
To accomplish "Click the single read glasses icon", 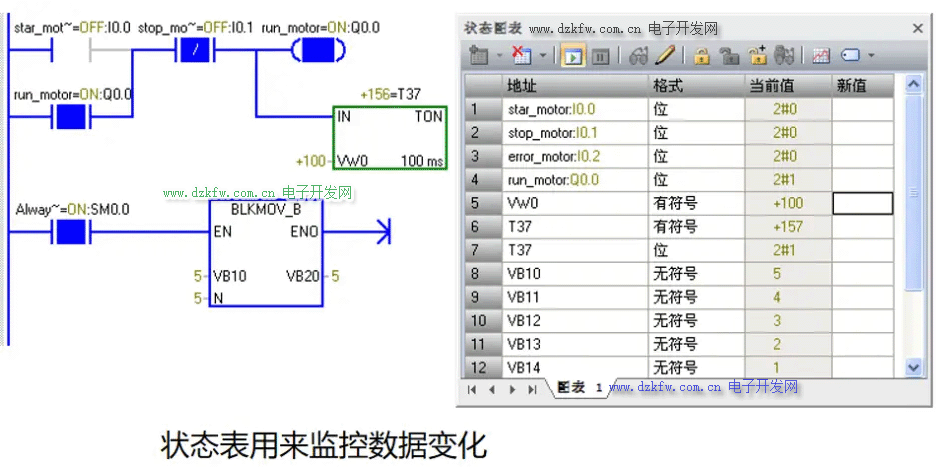I will [x=638, y=56].
